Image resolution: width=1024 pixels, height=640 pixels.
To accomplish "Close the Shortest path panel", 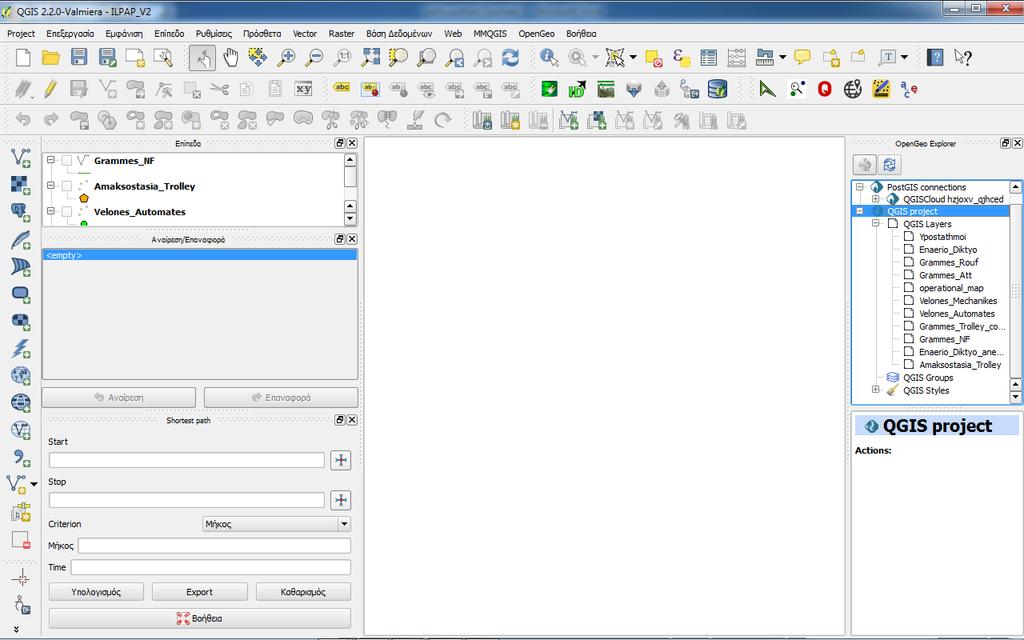I will tap(352, 420).
